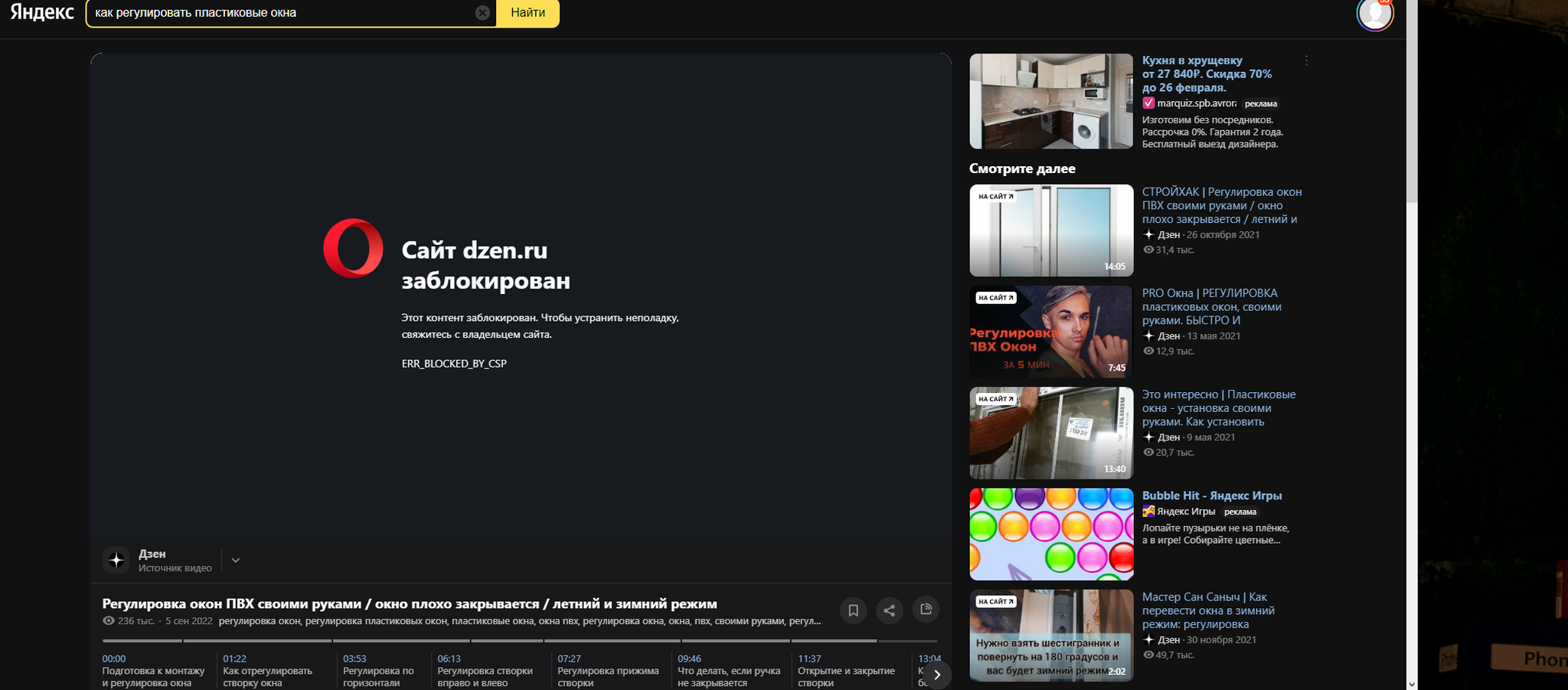Click НА САЙТ badge on Сан Саныч thumbnail

pos(995,601)
